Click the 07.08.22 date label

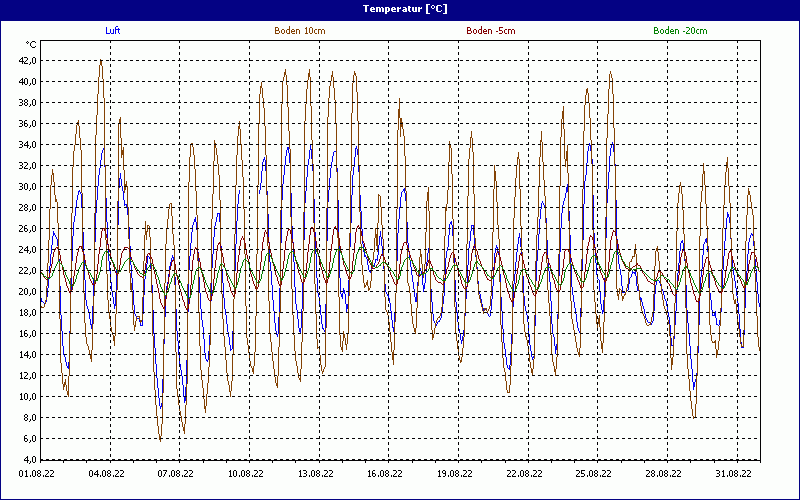point(175,475)
